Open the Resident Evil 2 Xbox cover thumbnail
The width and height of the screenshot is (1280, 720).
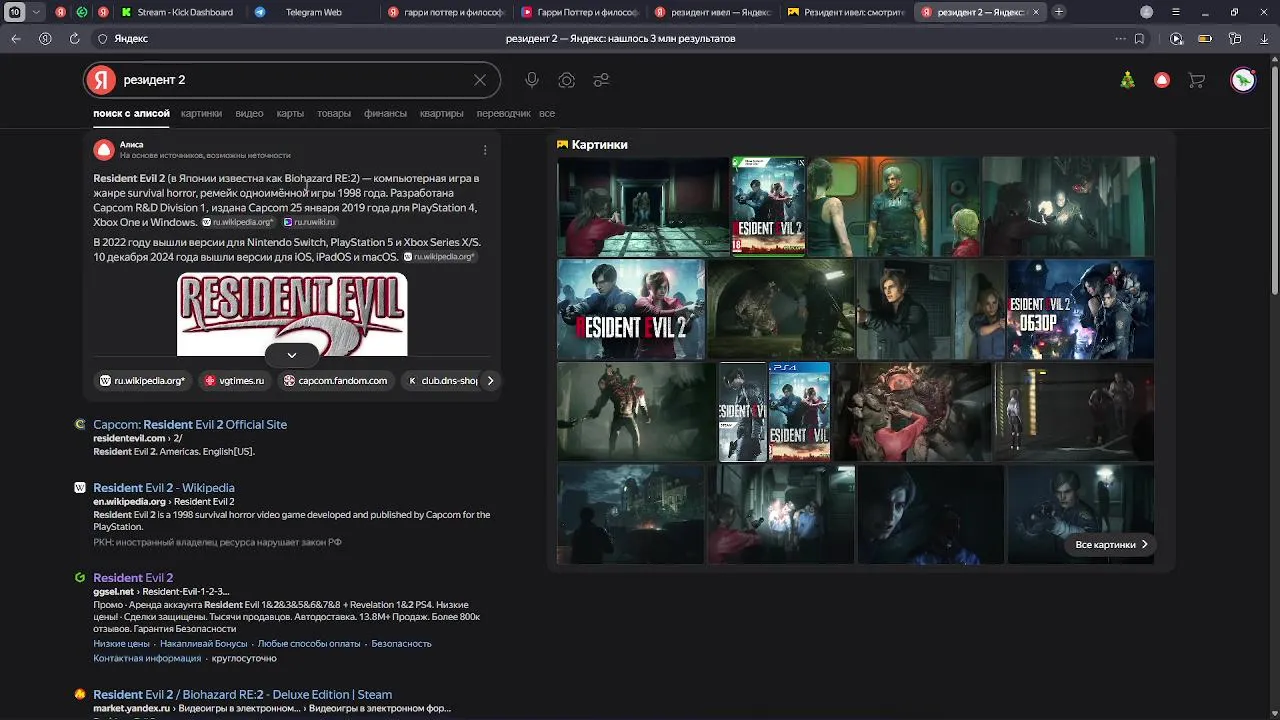coord(768,206)
